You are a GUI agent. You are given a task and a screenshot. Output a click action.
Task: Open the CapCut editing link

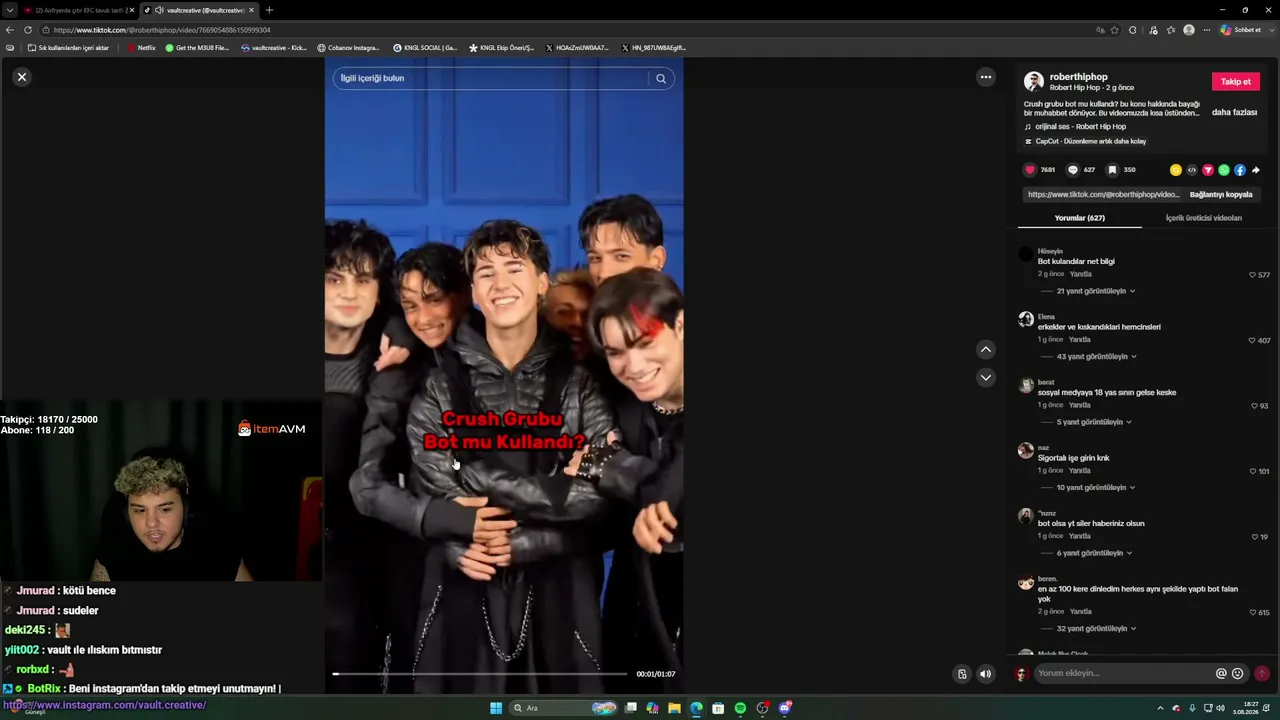click(1085, 141)
